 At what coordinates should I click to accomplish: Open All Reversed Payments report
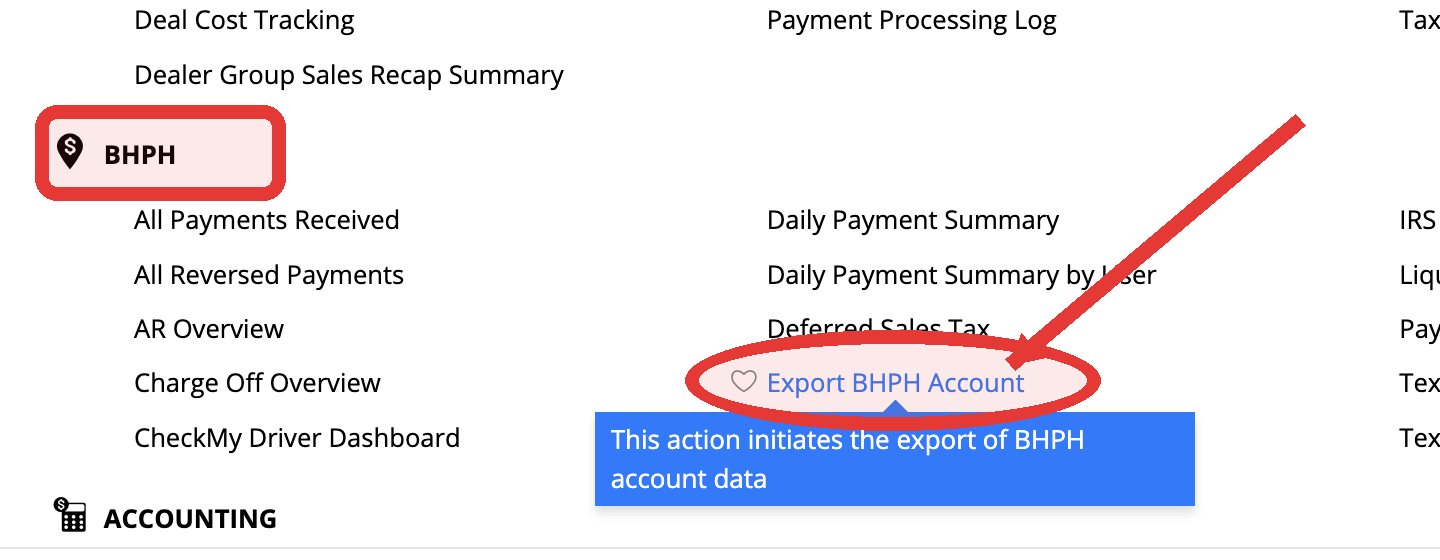point(269,275)
